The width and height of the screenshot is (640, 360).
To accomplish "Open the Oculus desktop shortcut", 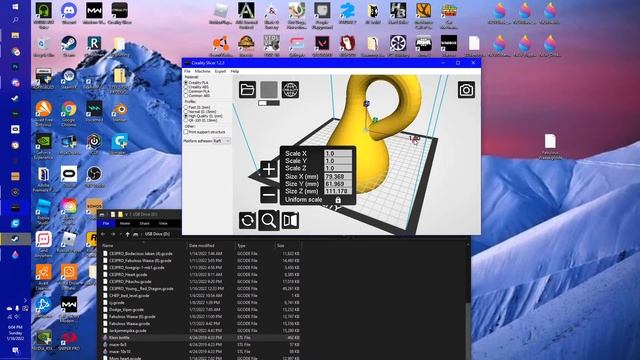I will [x=69, y=176].
